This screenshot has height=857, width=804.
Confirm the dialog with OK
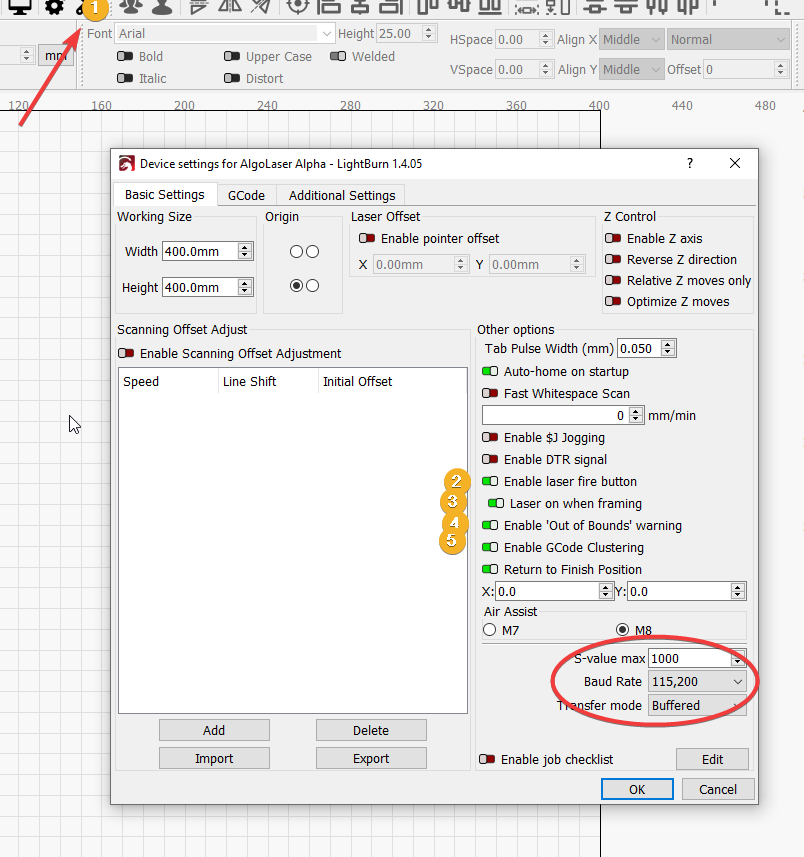(637, 789)
